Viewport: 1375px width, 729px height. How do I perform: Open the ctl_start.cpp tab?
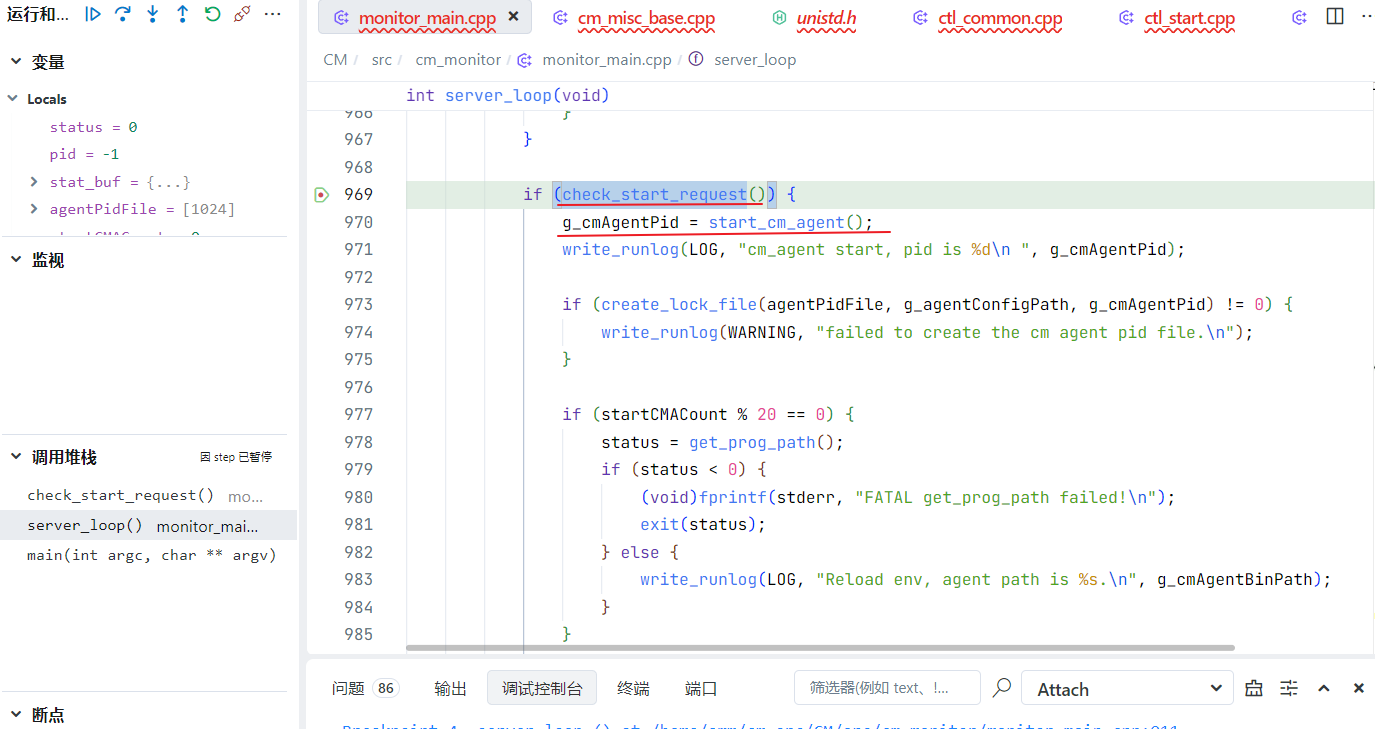pos(1190,18)
